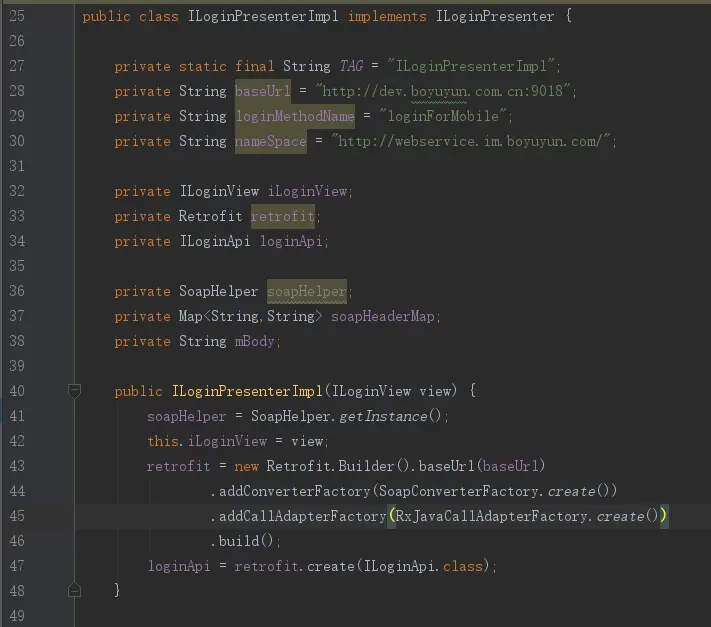This screenshot has width=711, height=627.
Task: Click the Map<String,String> type on line 37
Action: pyautogui.click(x=251, y=316)
